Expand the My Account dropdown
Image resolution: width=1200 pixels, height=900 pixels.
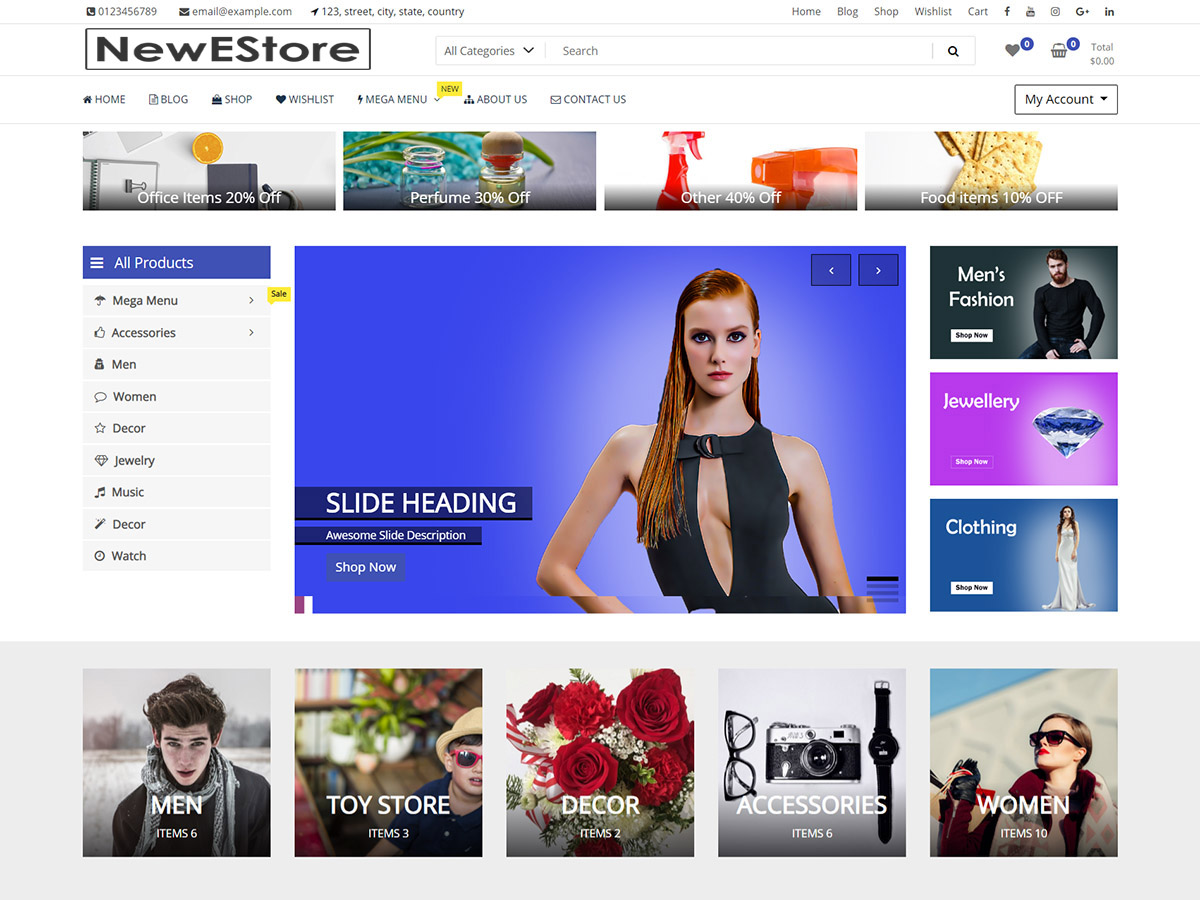[x=1065, y=100]
